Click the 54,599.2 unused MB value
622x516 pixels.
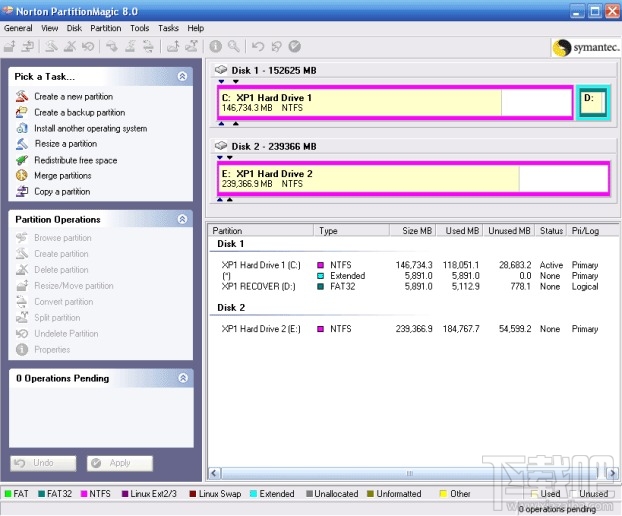tap(515, 329)
